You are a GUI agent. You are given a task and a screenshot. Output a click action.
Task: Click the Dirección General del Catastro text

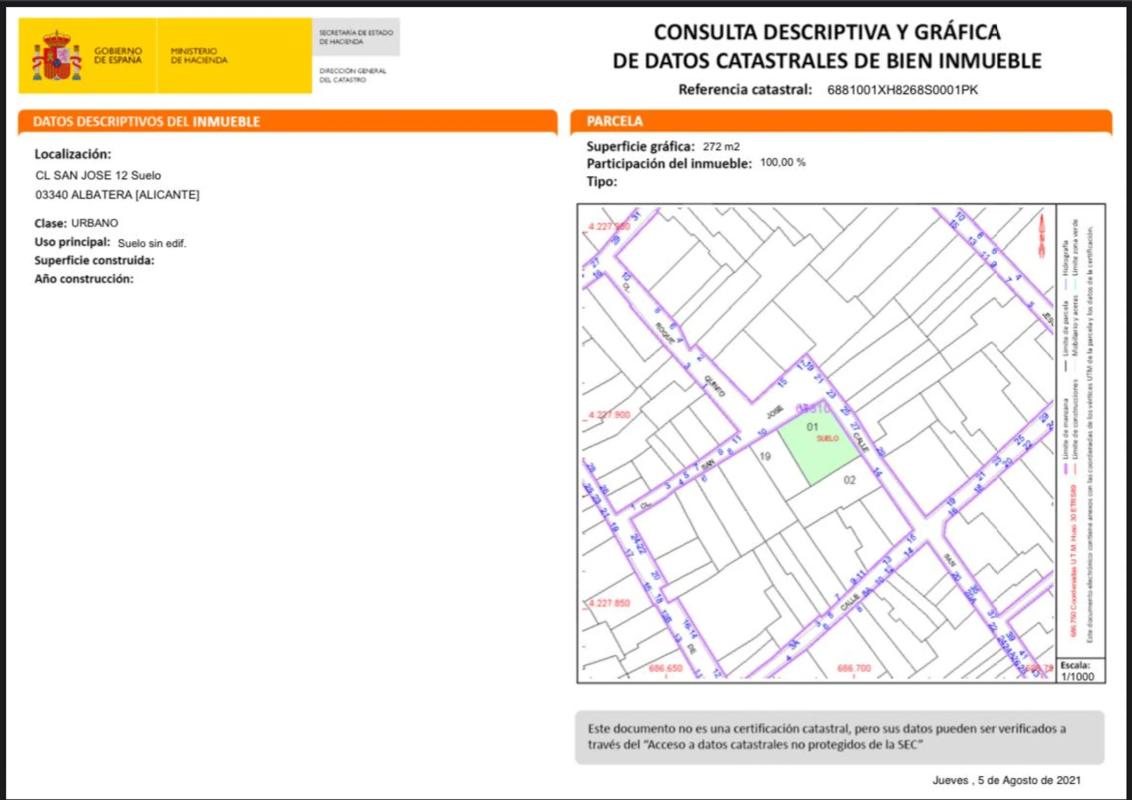click(x=352, y=75)
